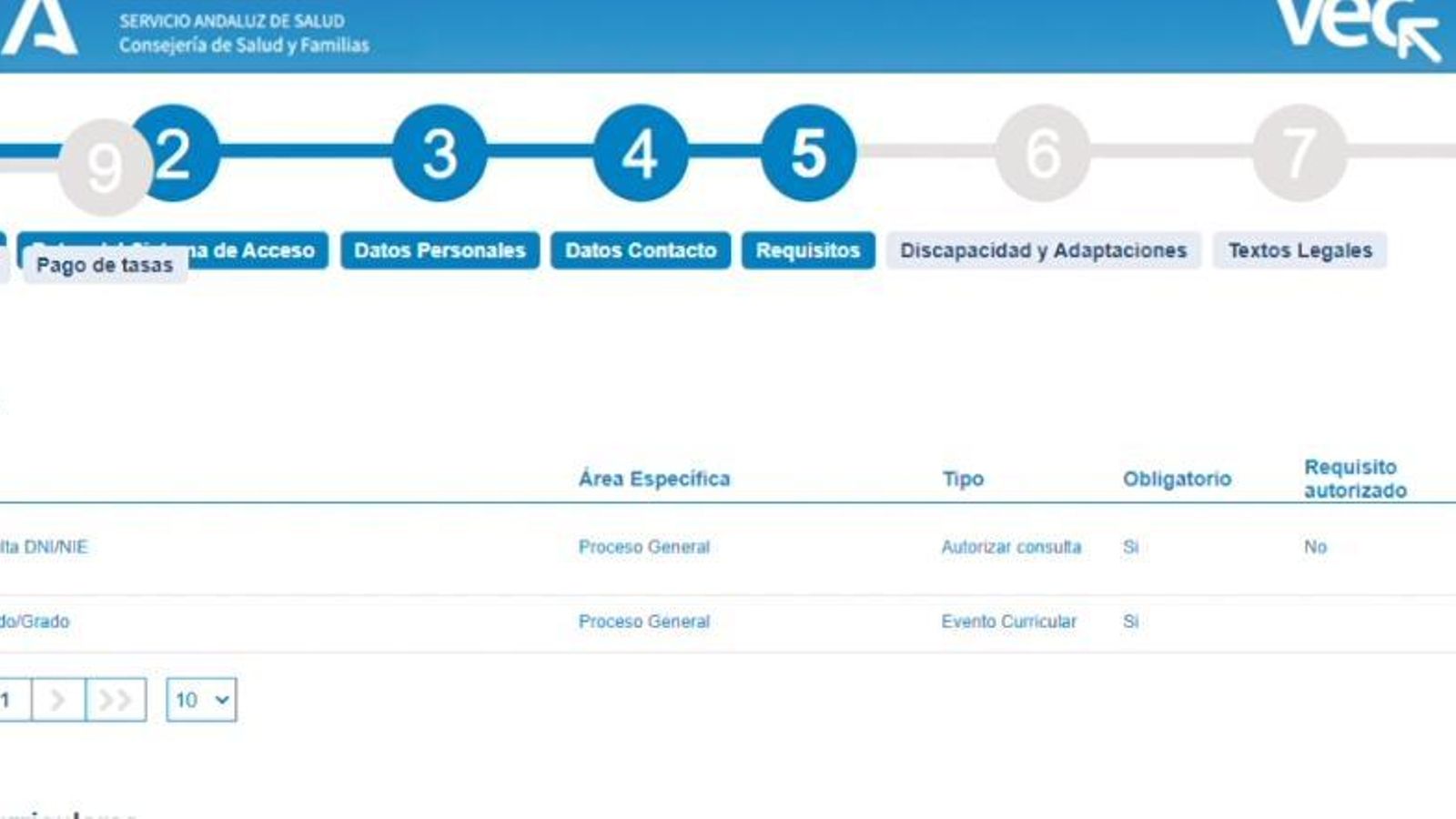Go to the Textos Legales section
The width and height of the screenshot is (1456, 819).
(1300, 250)
